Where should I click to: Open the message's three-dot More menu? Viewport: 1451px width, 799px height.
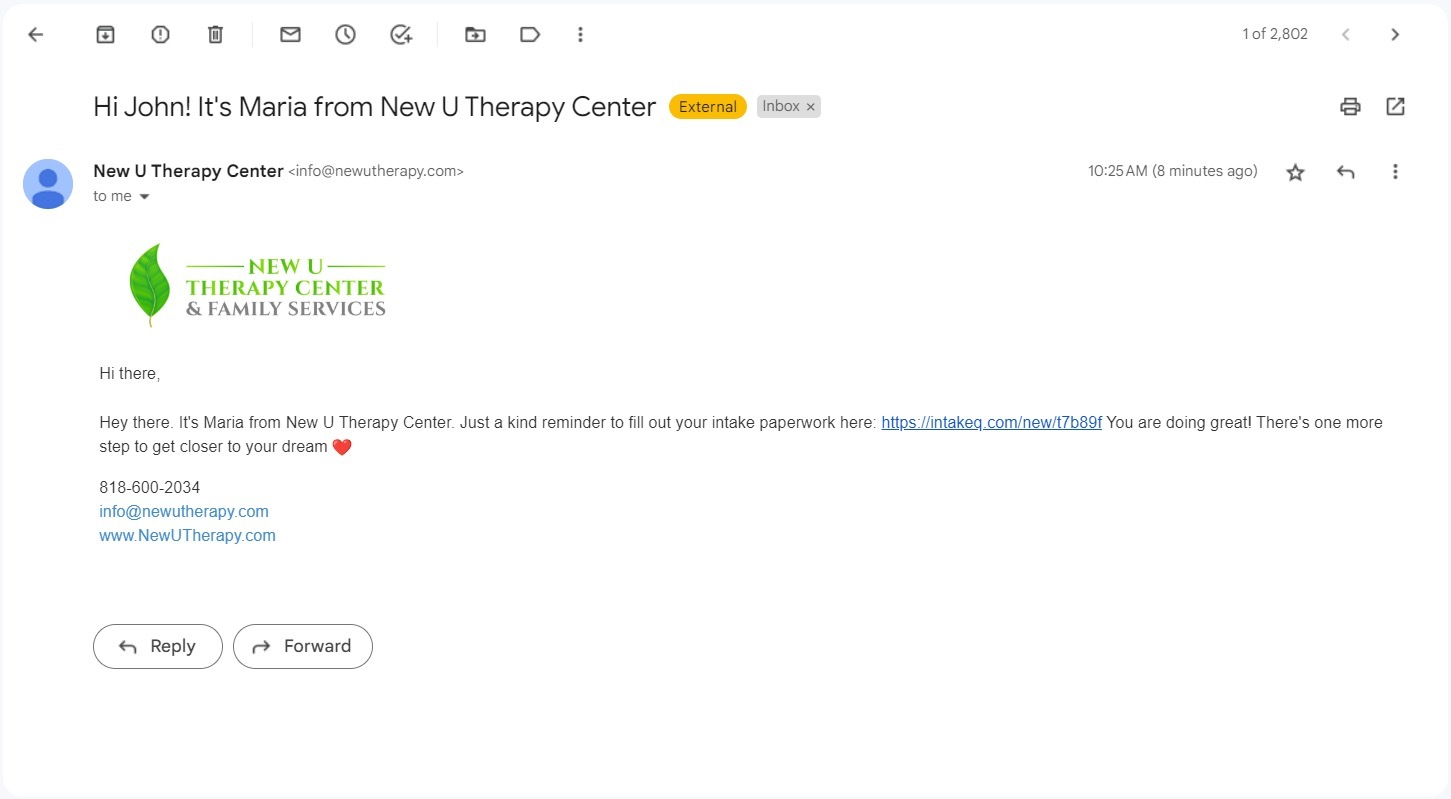1395,172
